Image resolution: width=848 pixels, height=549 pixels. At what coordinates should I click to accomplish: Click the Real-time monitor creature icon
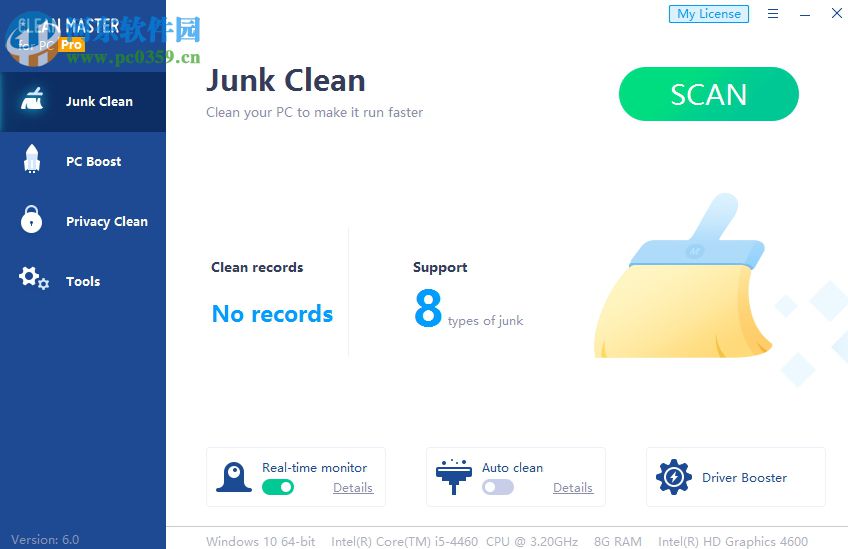tap(234, 477)
